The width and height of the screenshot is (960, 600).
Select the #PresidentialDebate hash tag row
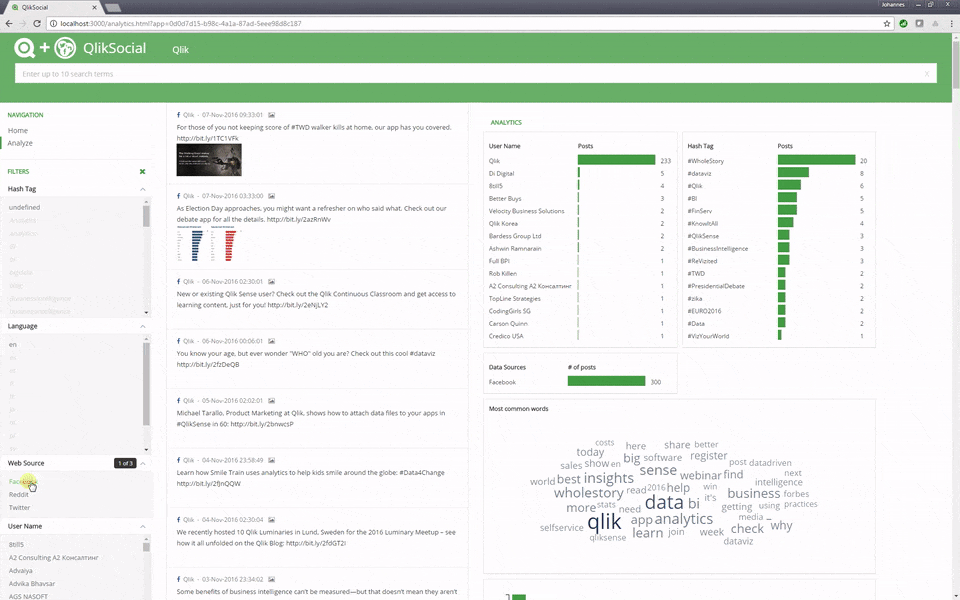point(778,286)
